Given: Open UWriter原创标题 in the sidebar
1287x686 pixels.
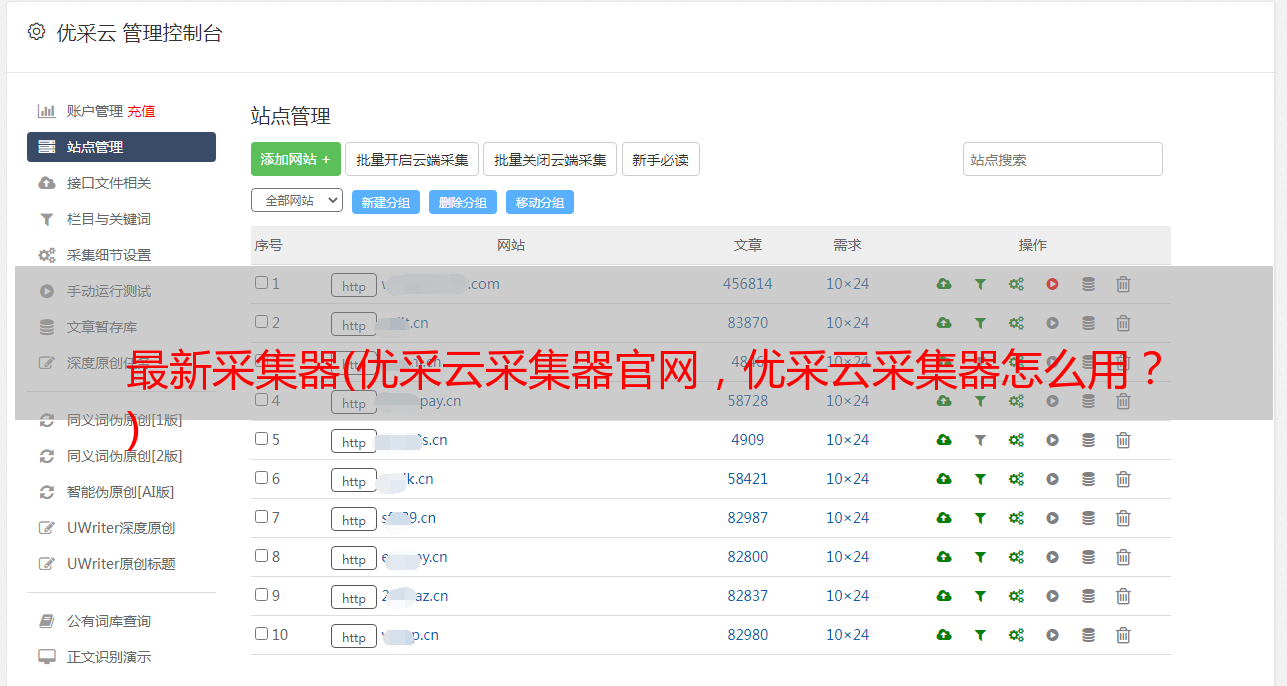Looking at the screenshot, I should 121,564.
